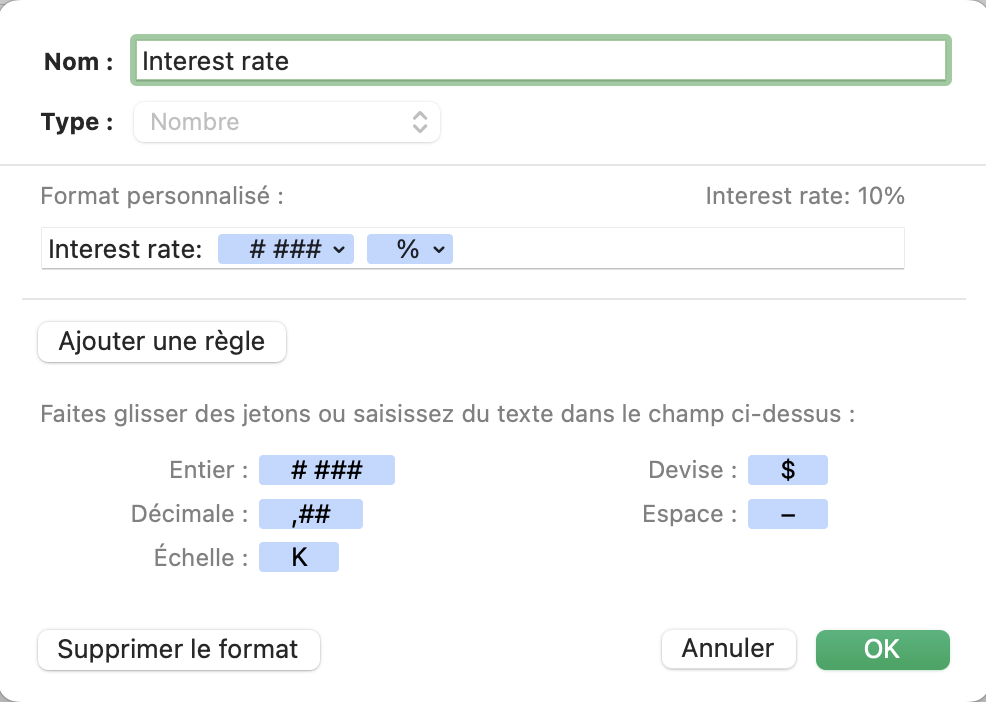Cancel with the Annuler button
This screenshot has width=986, height=702.
[728, 648]
